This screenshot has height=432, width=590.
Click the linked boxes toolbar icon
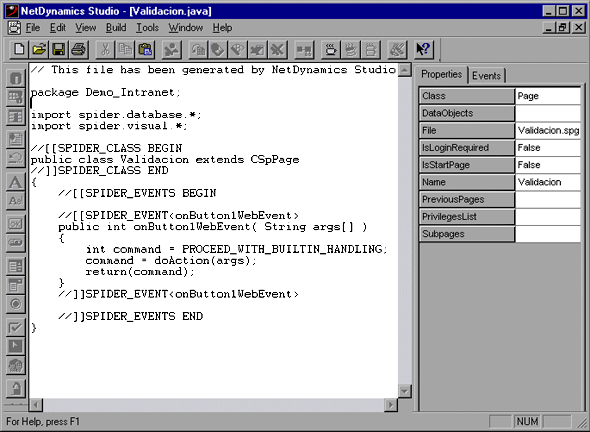(x=304, y=49)
